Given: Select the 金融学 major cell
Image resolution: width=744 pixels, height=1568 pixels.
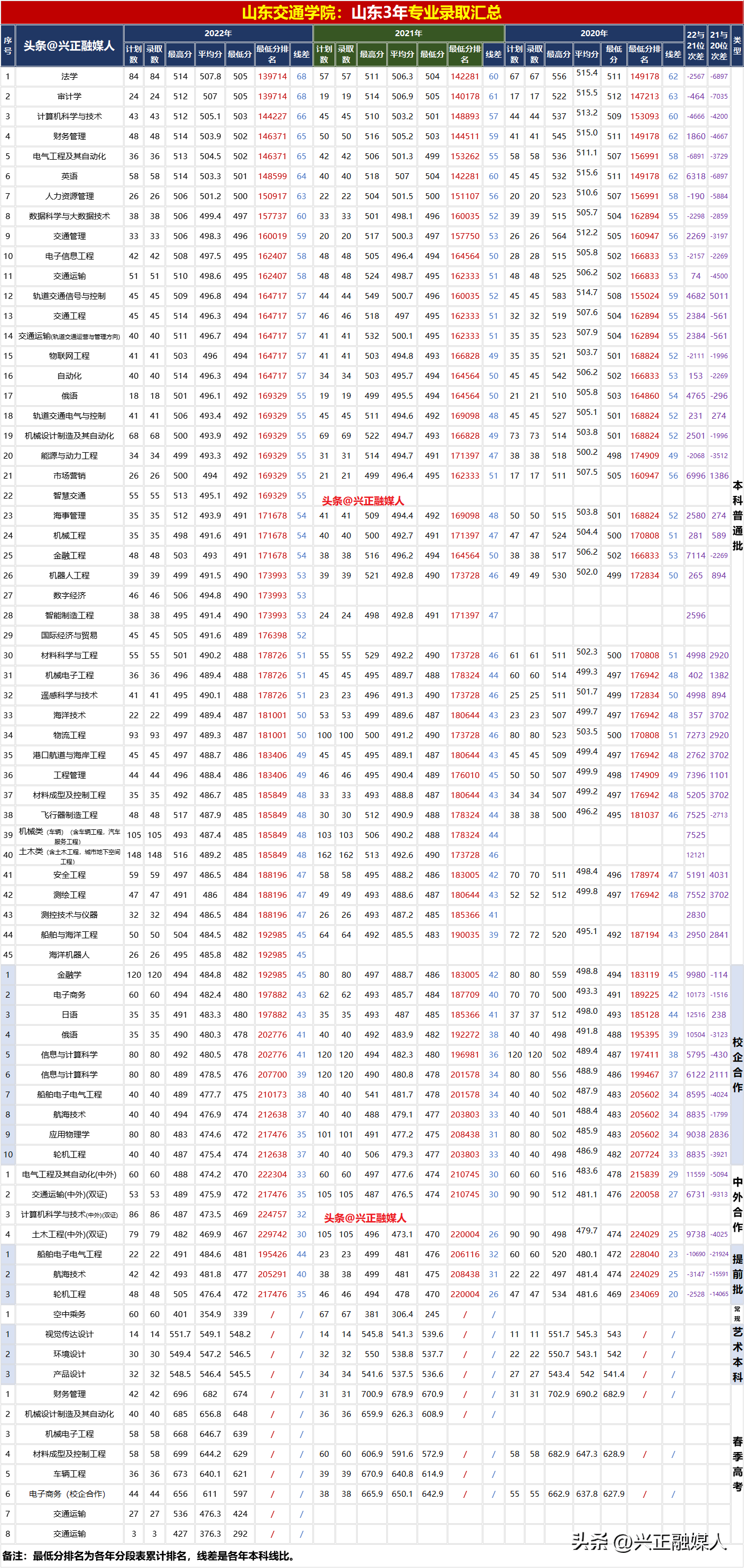Looking at the screenshot, I should (70, 975).
